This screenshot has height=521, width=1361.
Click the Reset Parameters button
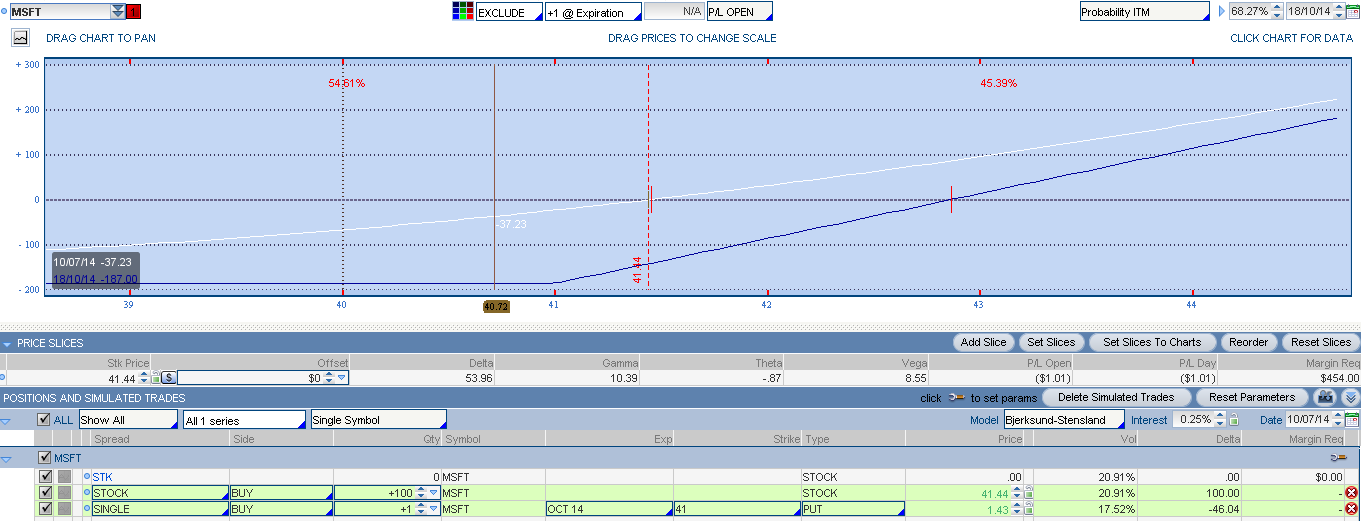click(1252, 397)
